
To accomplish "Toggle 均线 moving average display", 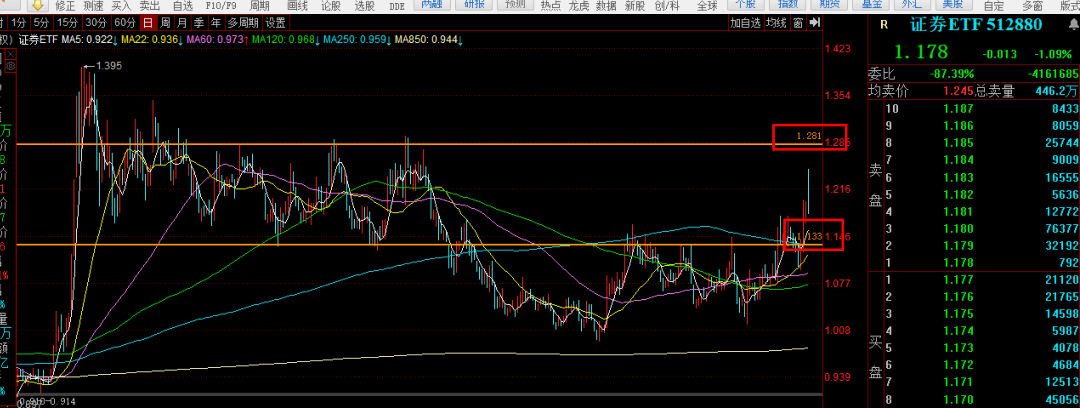I will (x=774, y=22).
